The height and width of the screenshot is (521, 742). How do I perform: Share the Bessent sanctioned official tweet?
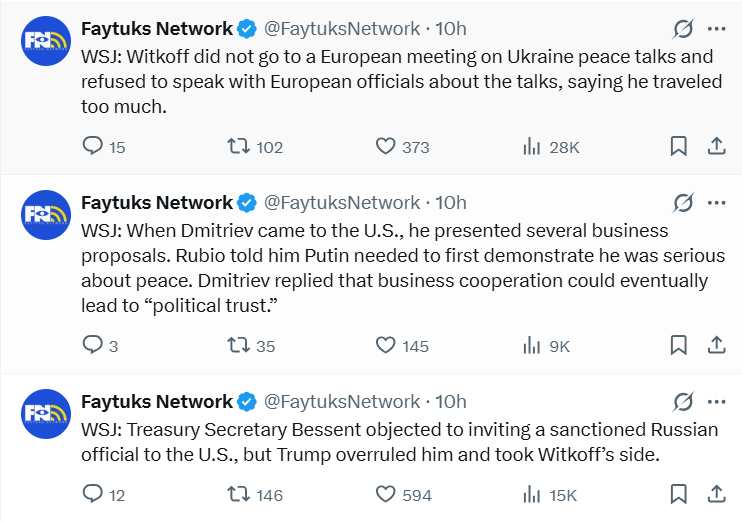point(716,494)
